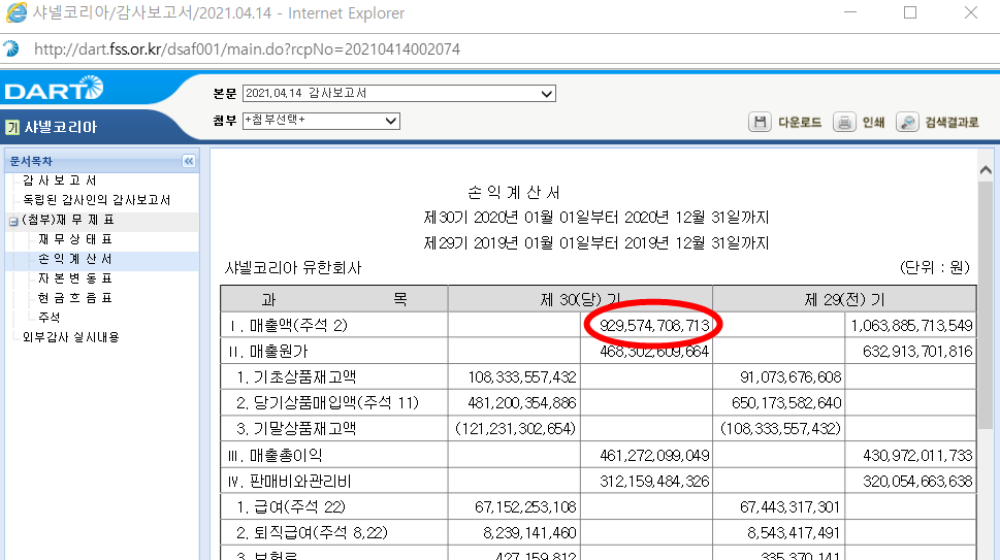Click the address bar URL
This screenshot has width=1000, height=560.
[247, 49]
